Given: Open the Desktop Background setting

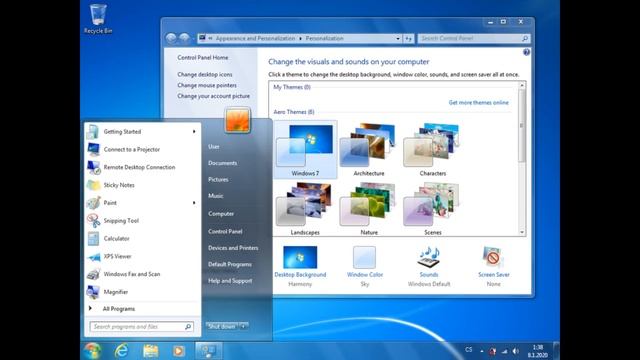Looking at the screenshot, I should tap(300, 267).
